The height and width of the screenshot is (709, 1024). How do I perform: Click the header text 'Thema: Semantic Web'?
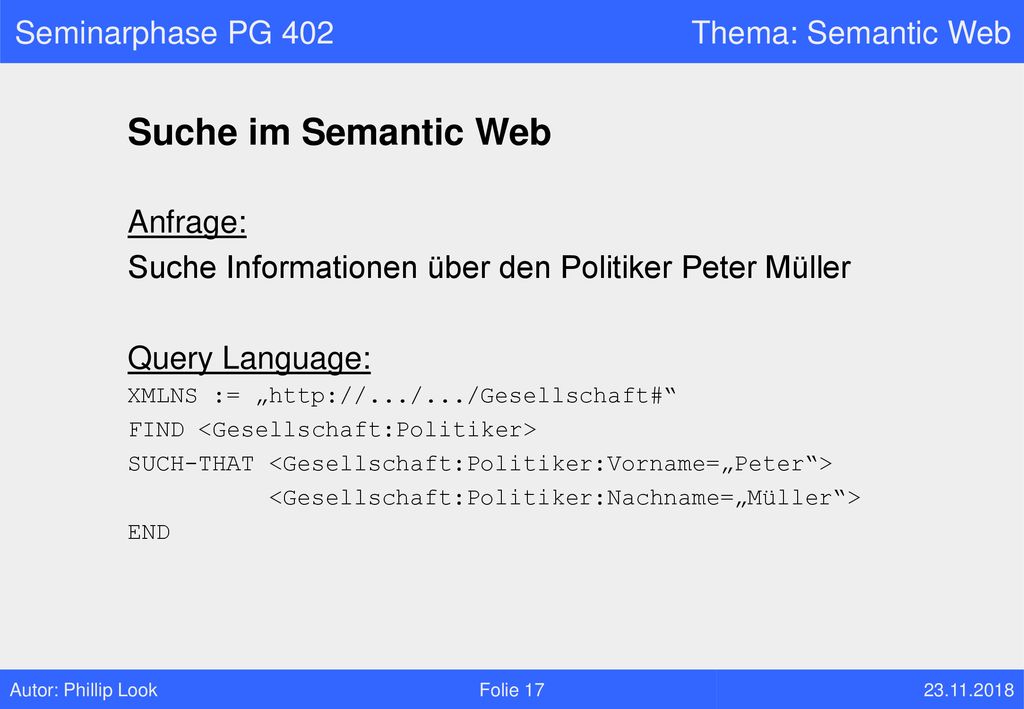point(851,33)
